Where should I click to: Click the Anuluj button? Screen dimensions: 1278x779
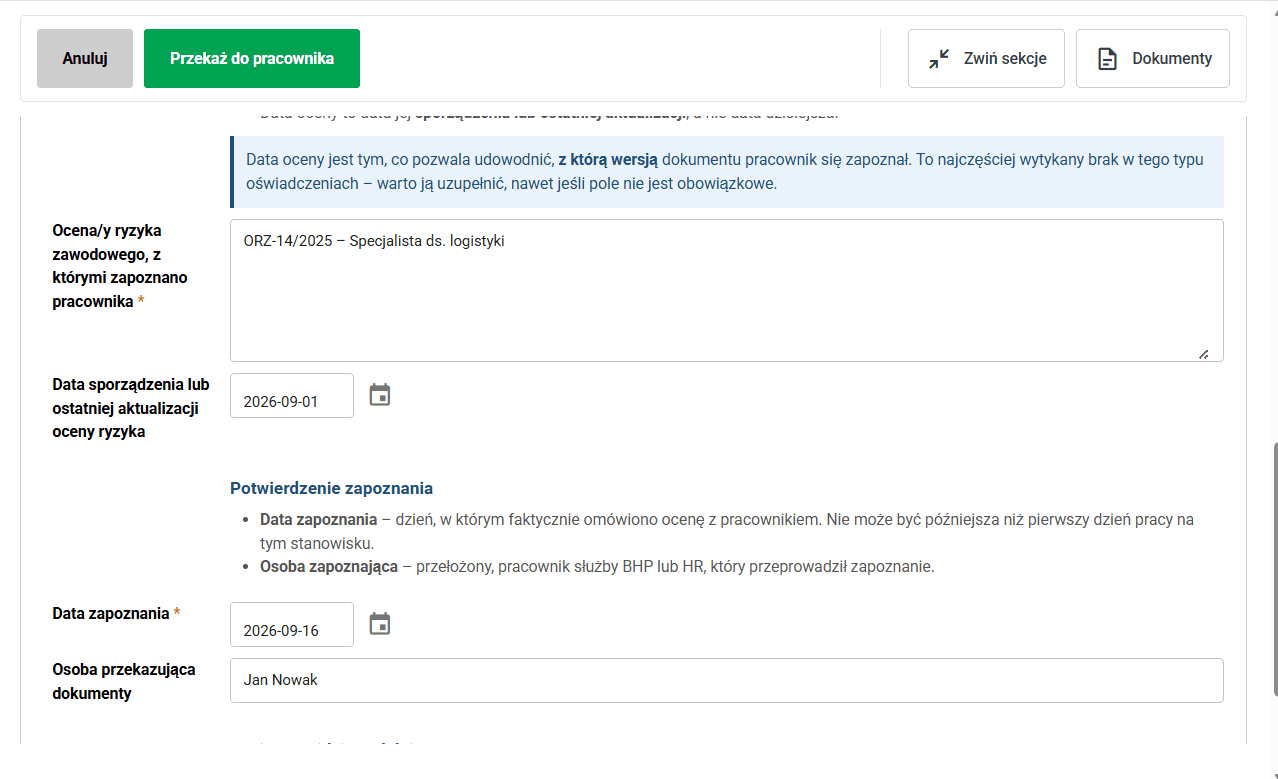pos(85,58)
